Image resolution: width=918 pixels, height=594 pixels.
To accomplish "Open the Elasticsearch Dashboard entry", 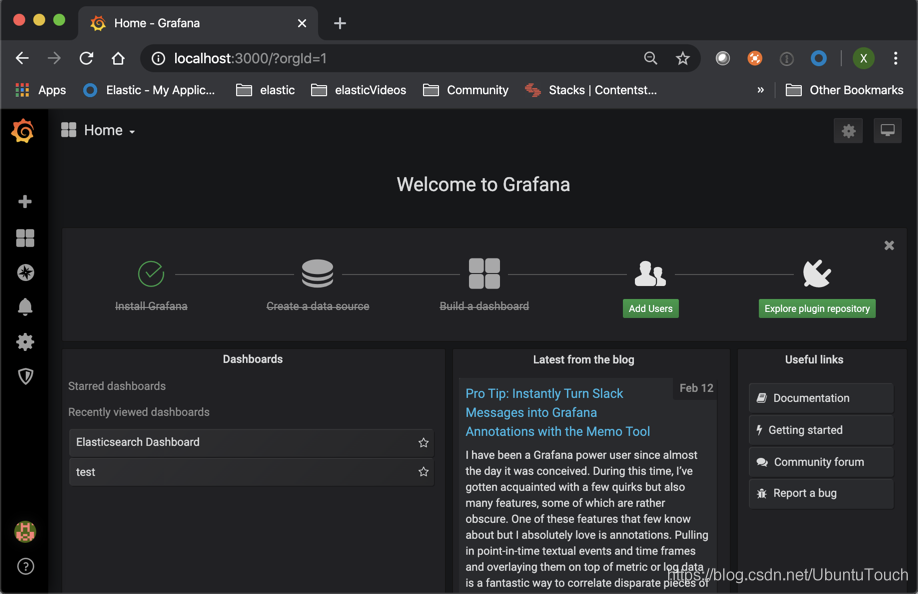I will click(251, 442).
